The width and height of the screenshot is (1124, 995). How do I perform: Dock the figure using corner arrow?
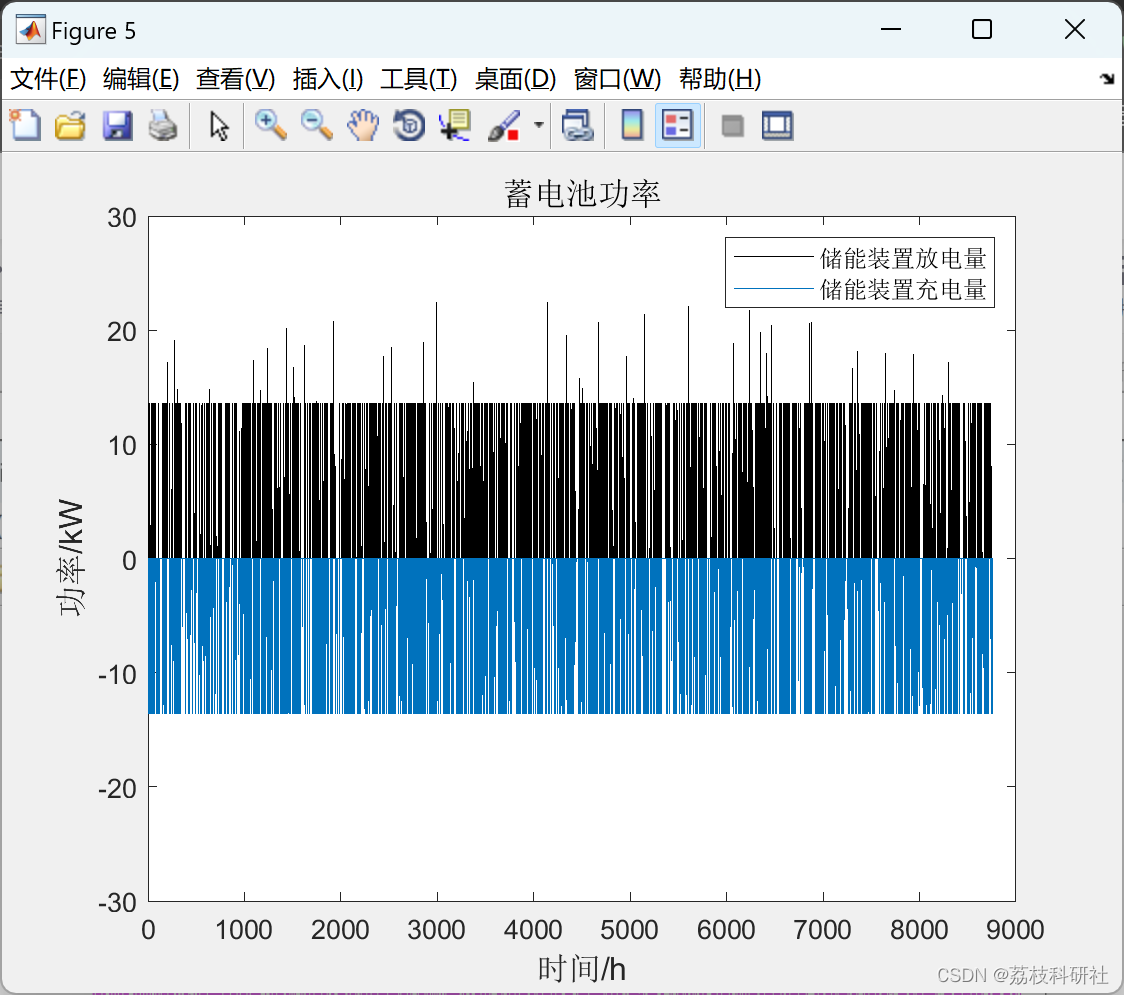[1108, 79]
